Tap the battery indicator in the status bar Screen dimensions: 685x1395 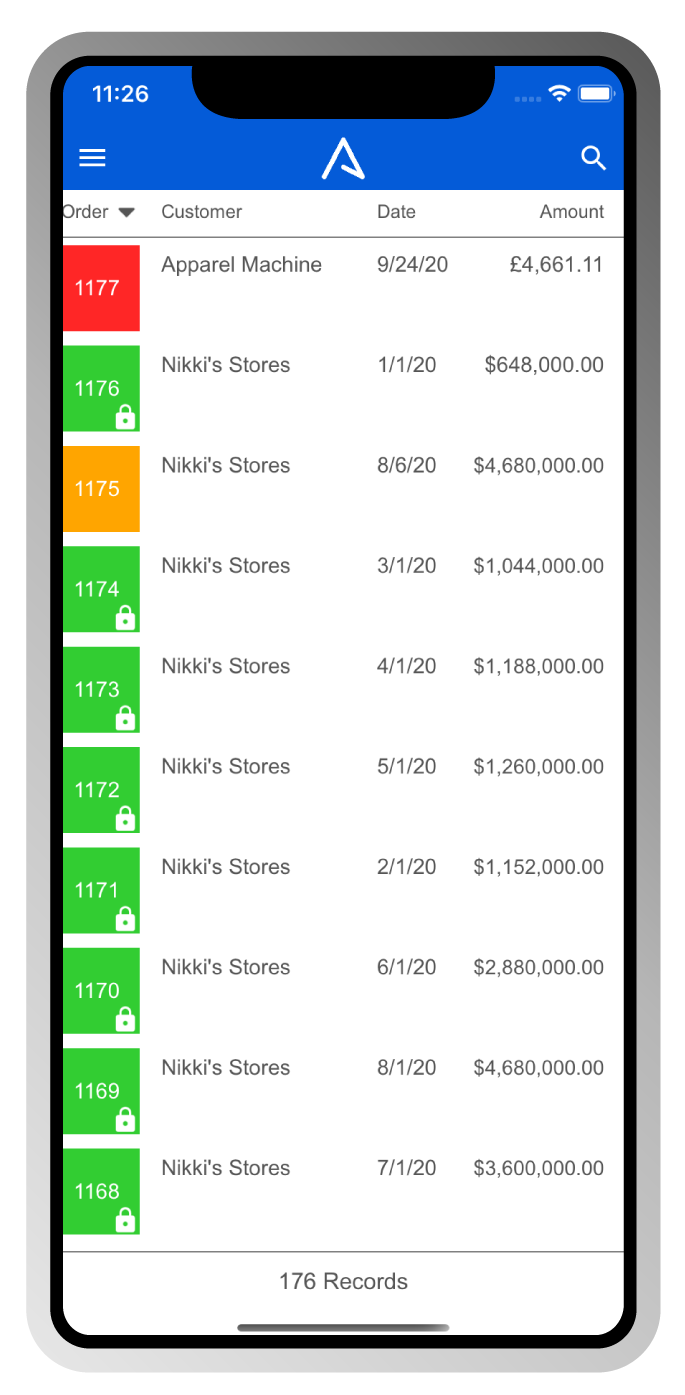pyautogui.click(x=596, y=93)
